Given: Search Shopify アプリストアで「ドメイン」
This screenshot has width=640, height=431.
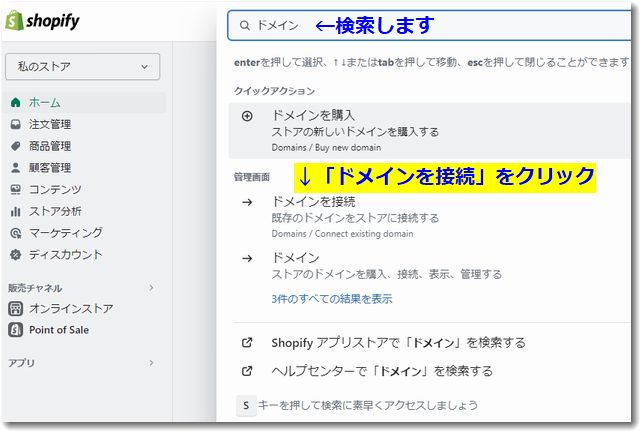Looking at the screenshot, I should click(x=398, y=342).
